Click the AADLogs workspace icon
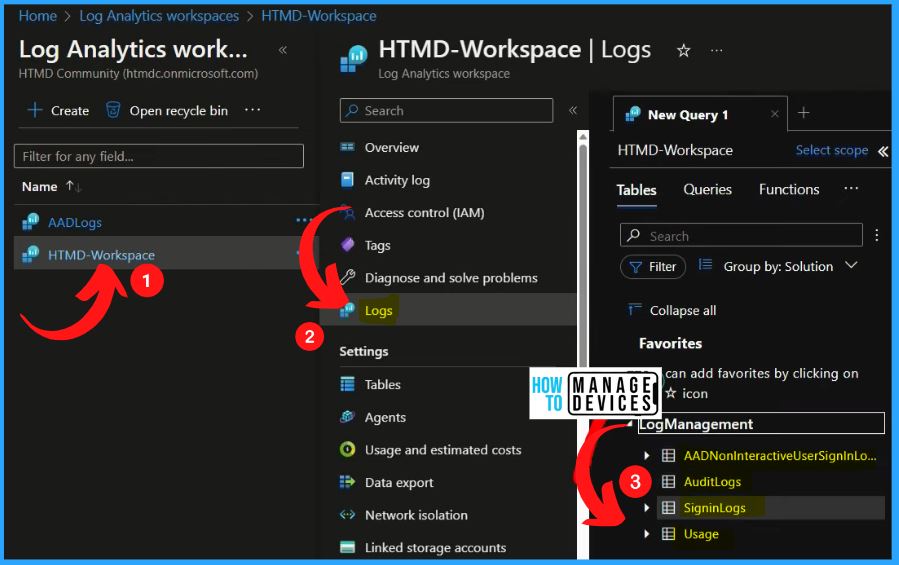Viewport: 899px width, 565px height. [x=30, y=222]
